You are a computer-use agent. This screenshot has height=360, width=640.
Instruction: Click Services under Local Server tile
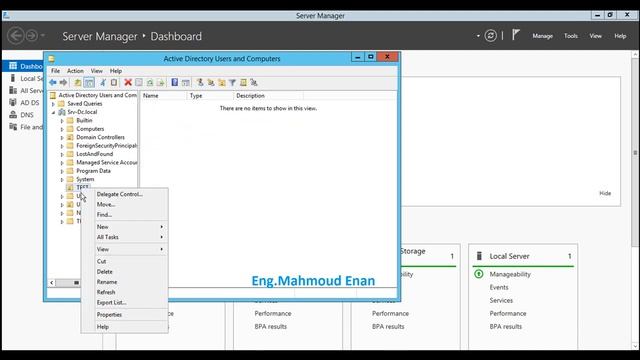[x=501, y=300]
